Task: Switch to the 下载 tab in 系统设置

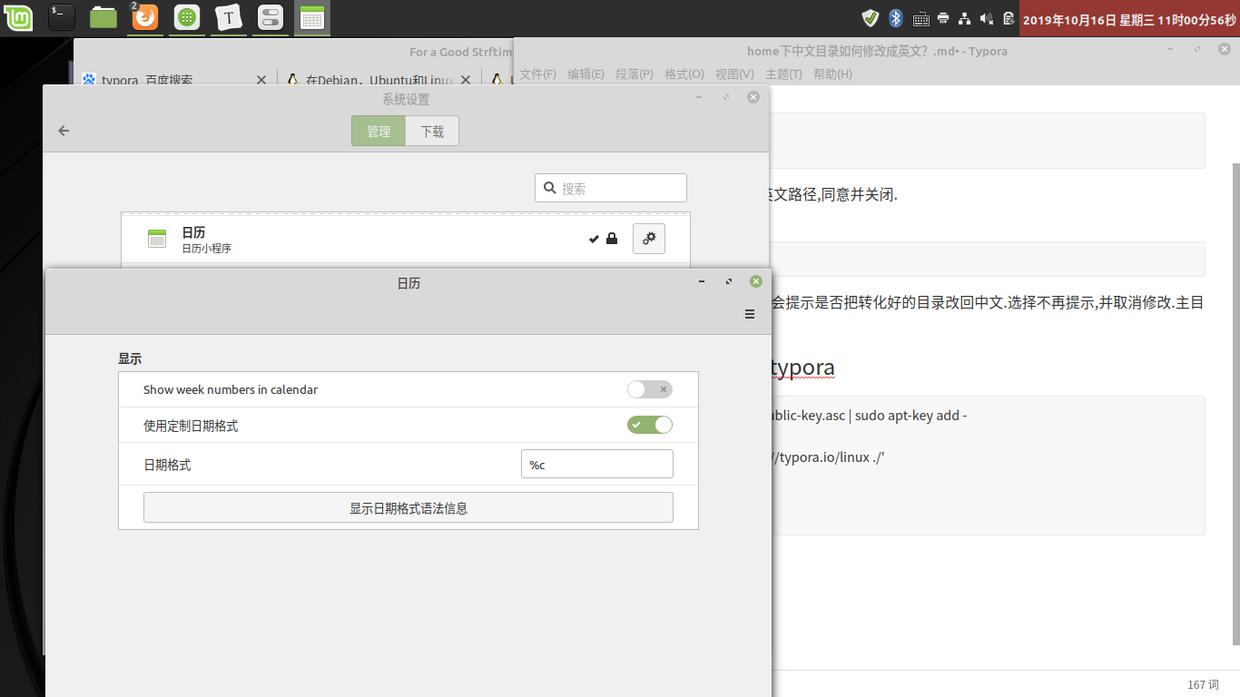Action: click(432, 130)
